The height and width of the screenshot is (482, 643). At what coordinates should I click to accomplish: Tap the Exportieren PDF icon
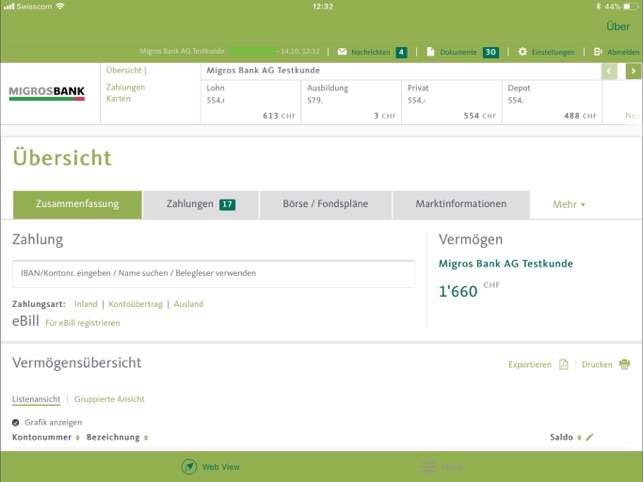(564, 364)
